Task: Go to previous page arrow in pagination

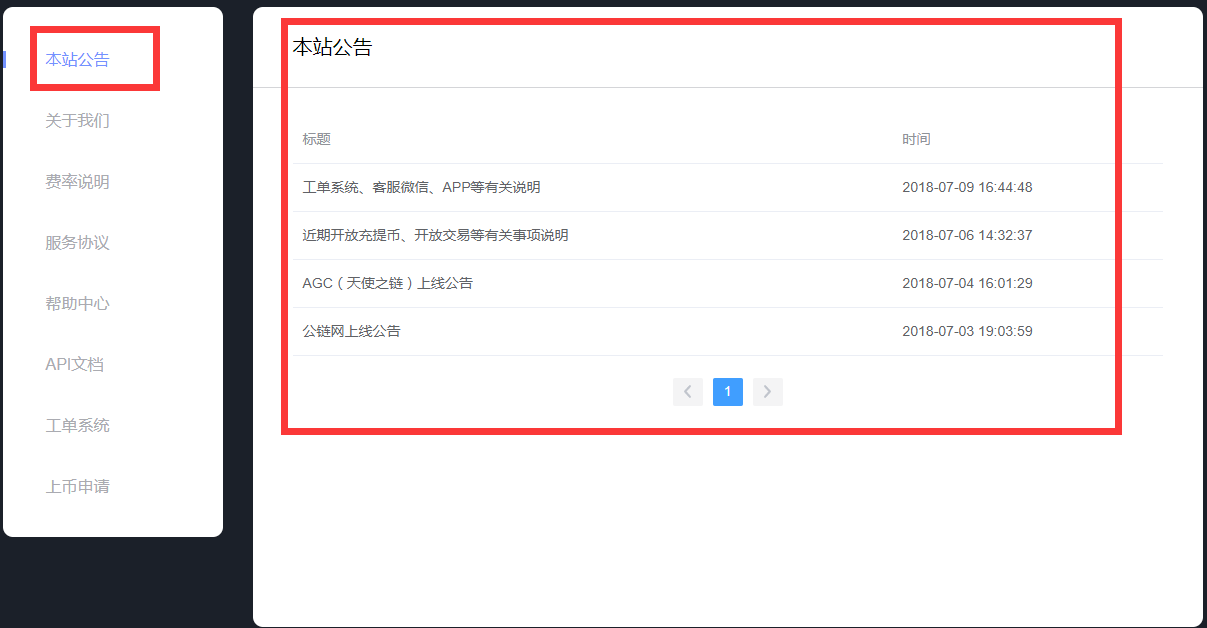Action: point(687,392)
